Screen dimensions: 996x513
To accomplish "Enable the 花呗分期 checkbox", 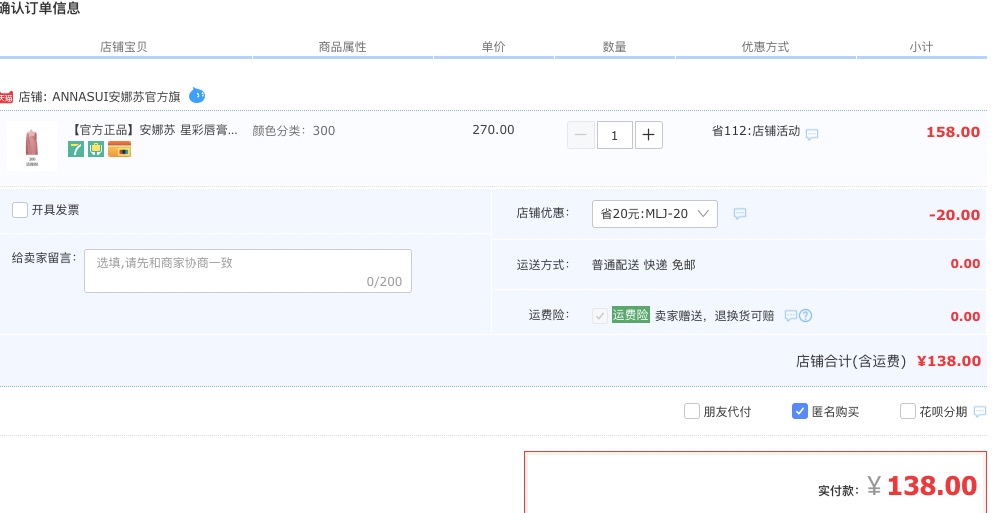I will click(x=908, y=411).
